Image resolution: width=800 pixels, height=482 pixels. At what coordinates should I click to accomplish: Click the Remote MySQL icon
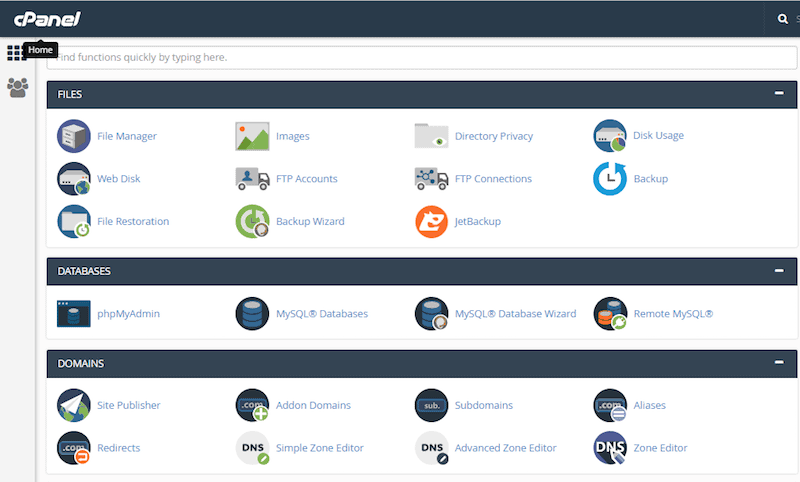(x=610, y=314)
